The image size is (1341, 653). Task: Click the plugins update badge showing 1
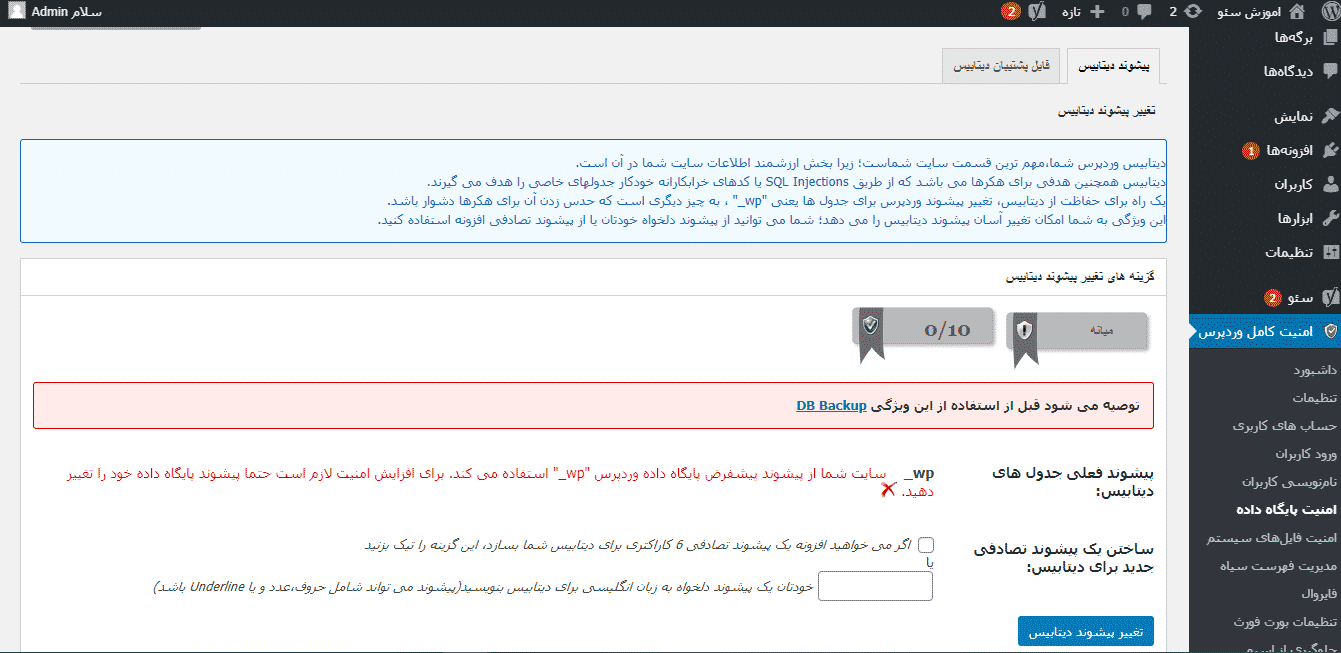pyautogui.click(x=1250, y=151)
